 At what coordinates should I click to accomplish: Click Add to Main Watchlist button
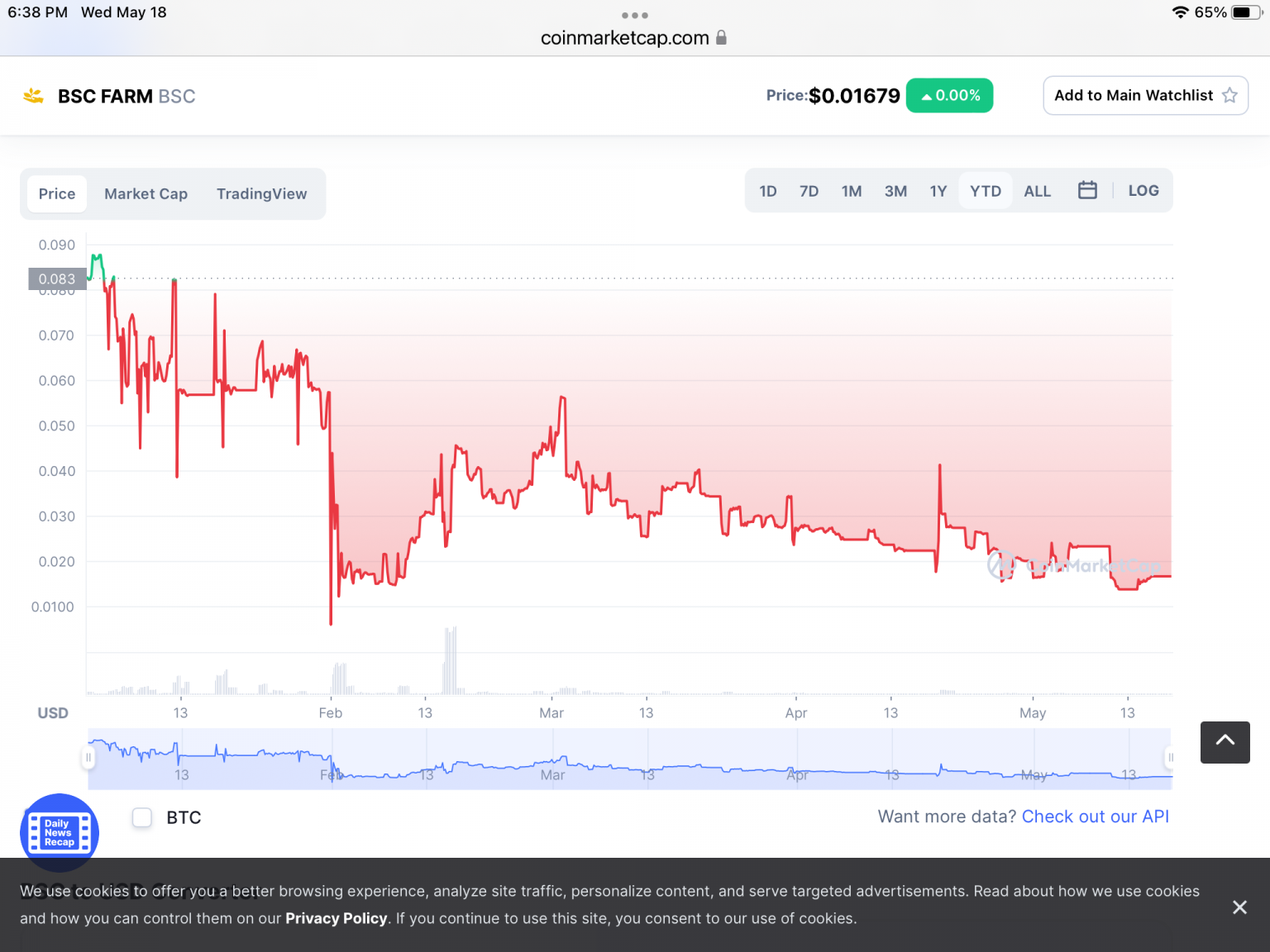[1145, 95]
